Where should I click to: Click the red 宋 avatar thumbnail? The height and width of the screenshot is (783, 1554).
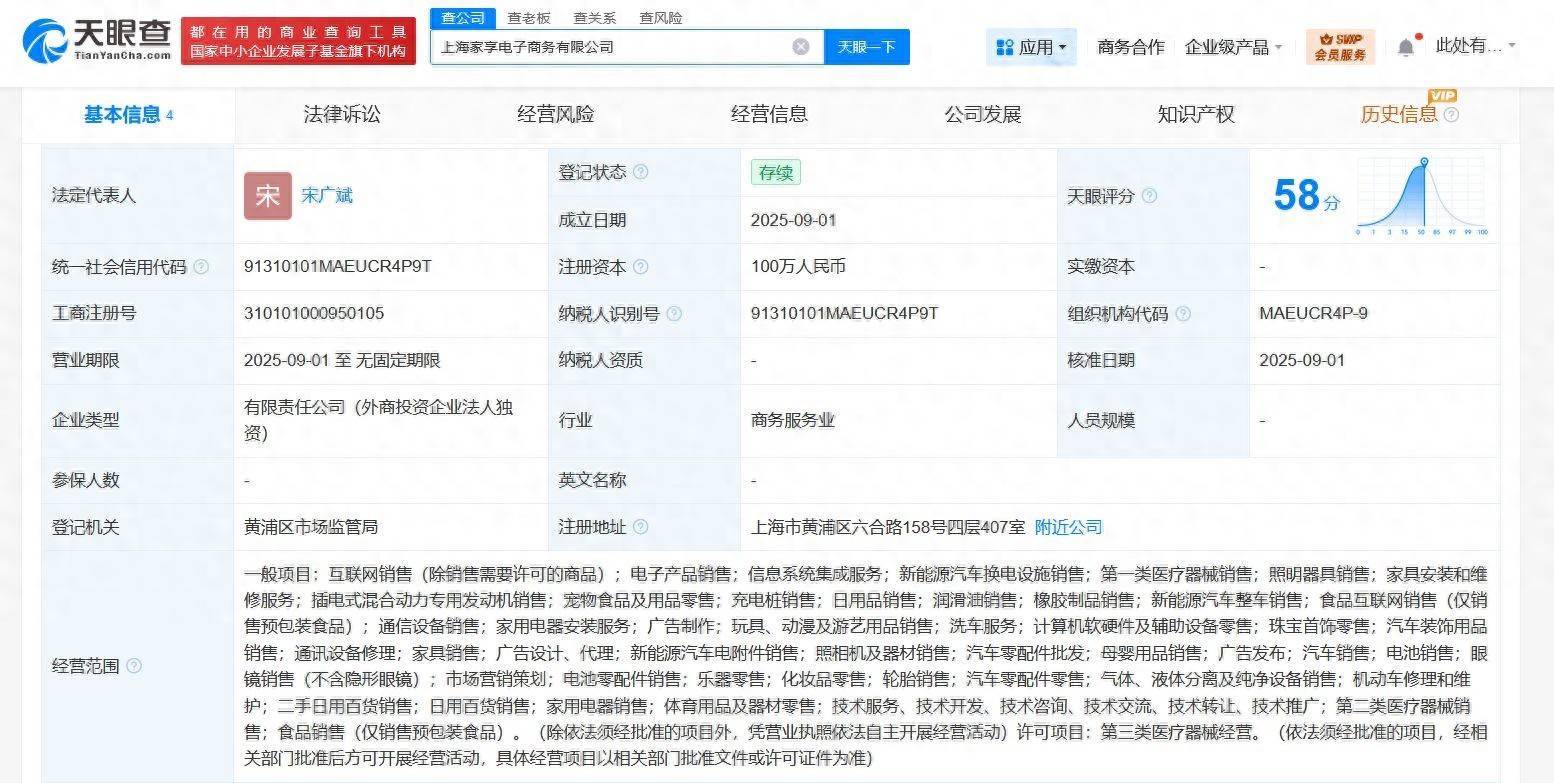267,196
